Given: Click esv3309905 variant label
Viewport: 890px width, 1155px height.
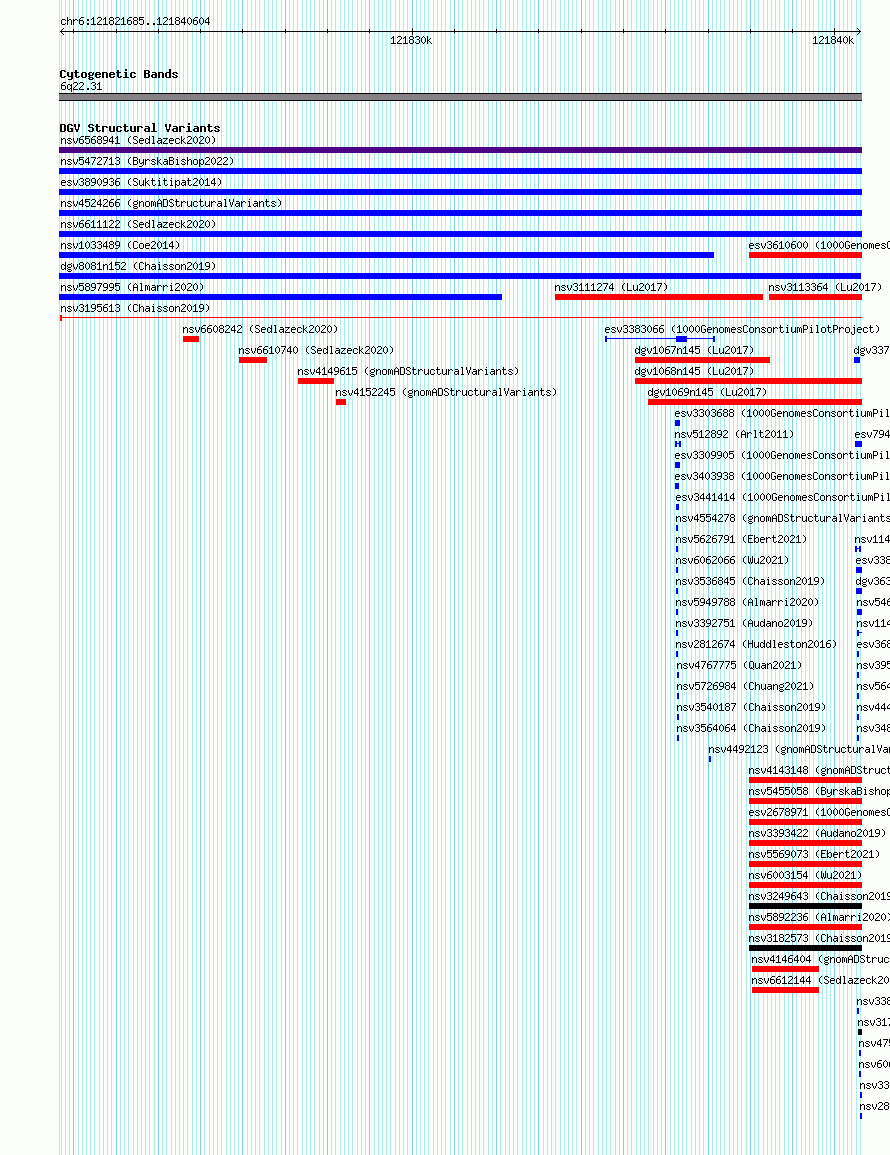Looking at the screenshot, I should 782,455.
